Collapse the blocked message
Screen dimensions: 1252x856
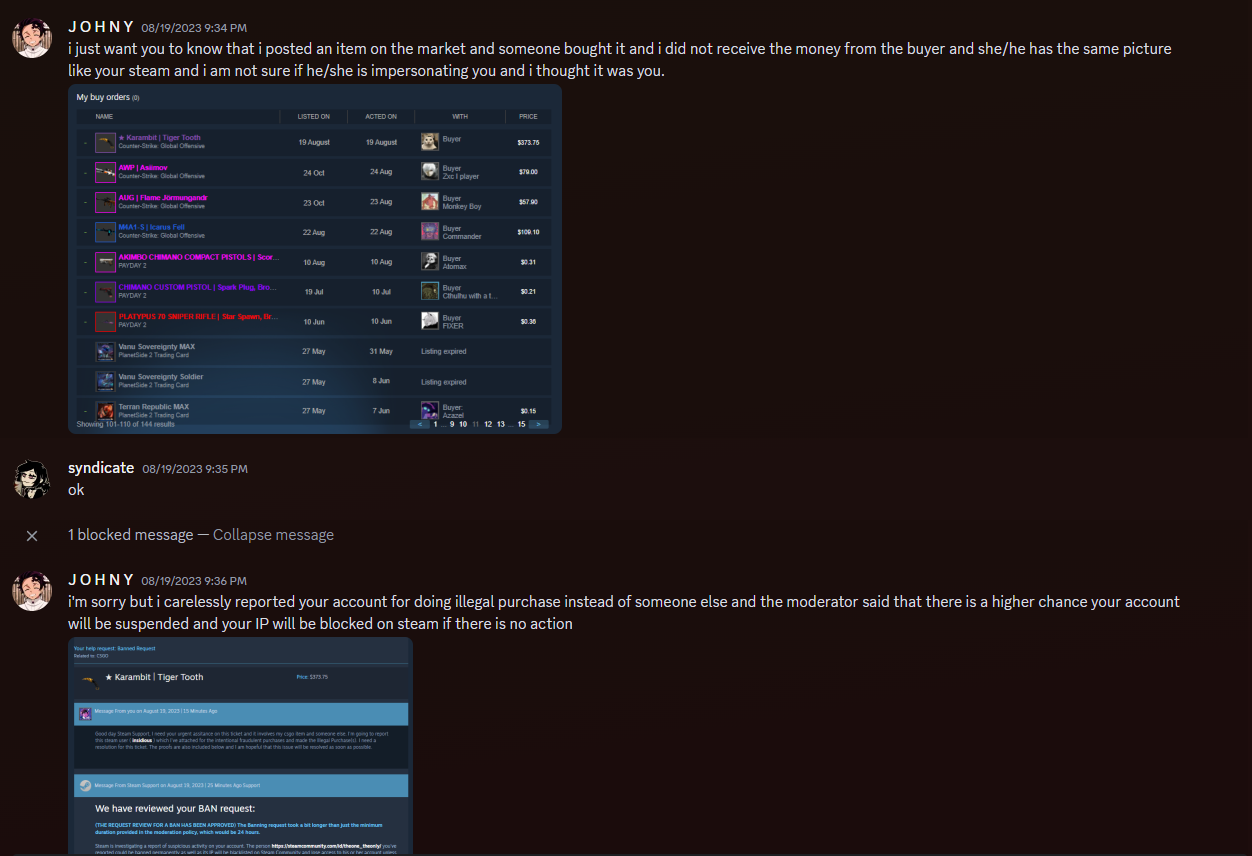pyautogui.click(x=273, y=535)
